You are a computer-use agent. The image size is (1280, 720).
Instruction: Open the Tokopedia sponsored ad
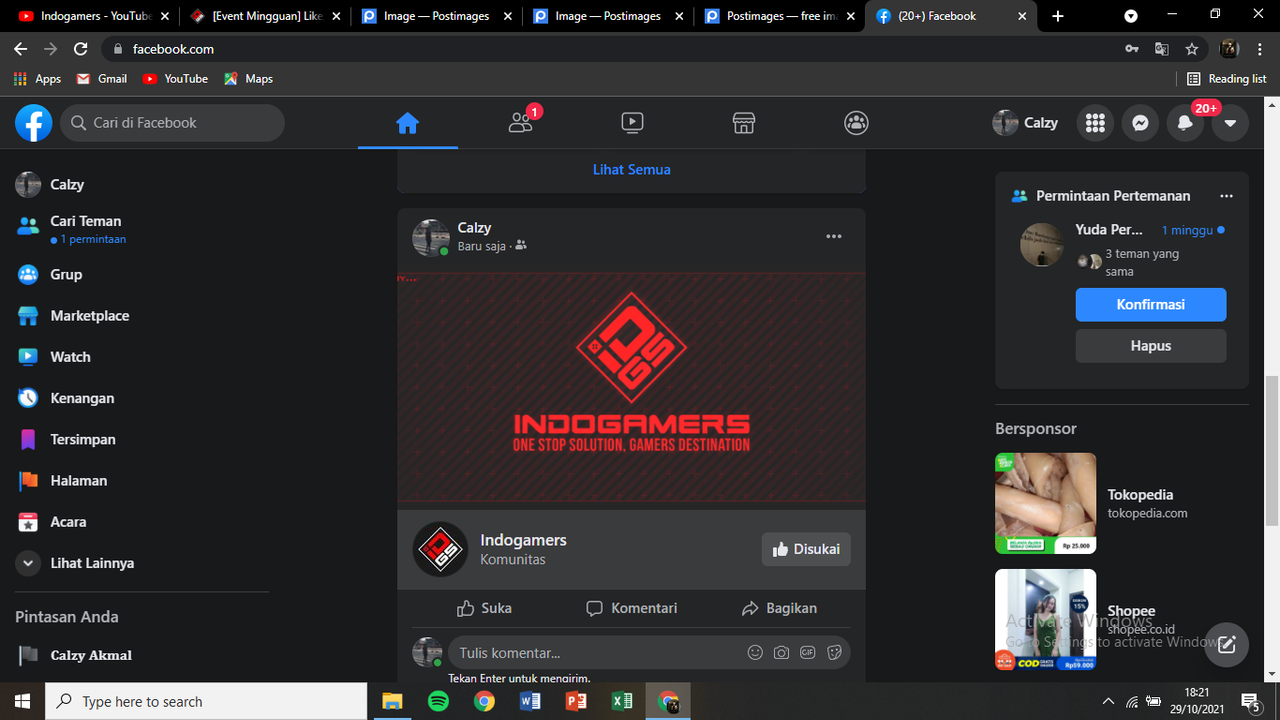click(1122, 503)
